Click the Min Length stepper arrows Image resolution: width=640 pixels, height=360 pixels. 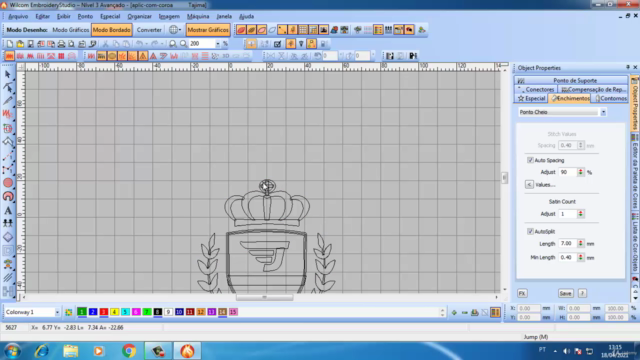580,258
